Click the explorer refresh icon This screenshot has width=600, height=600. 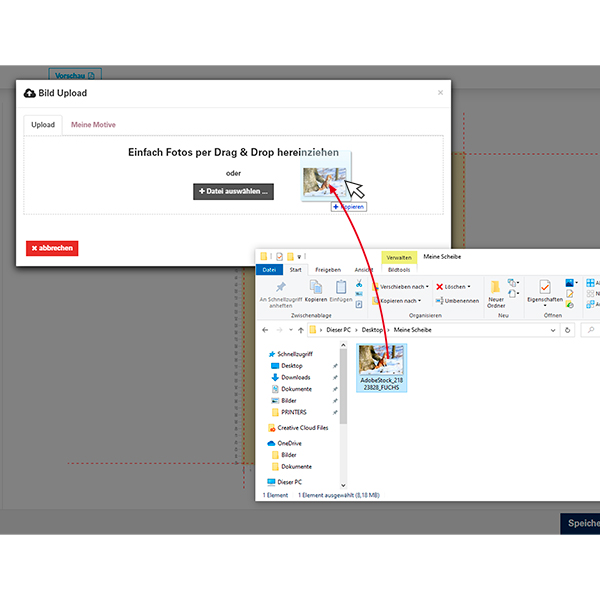pos(568,329)
